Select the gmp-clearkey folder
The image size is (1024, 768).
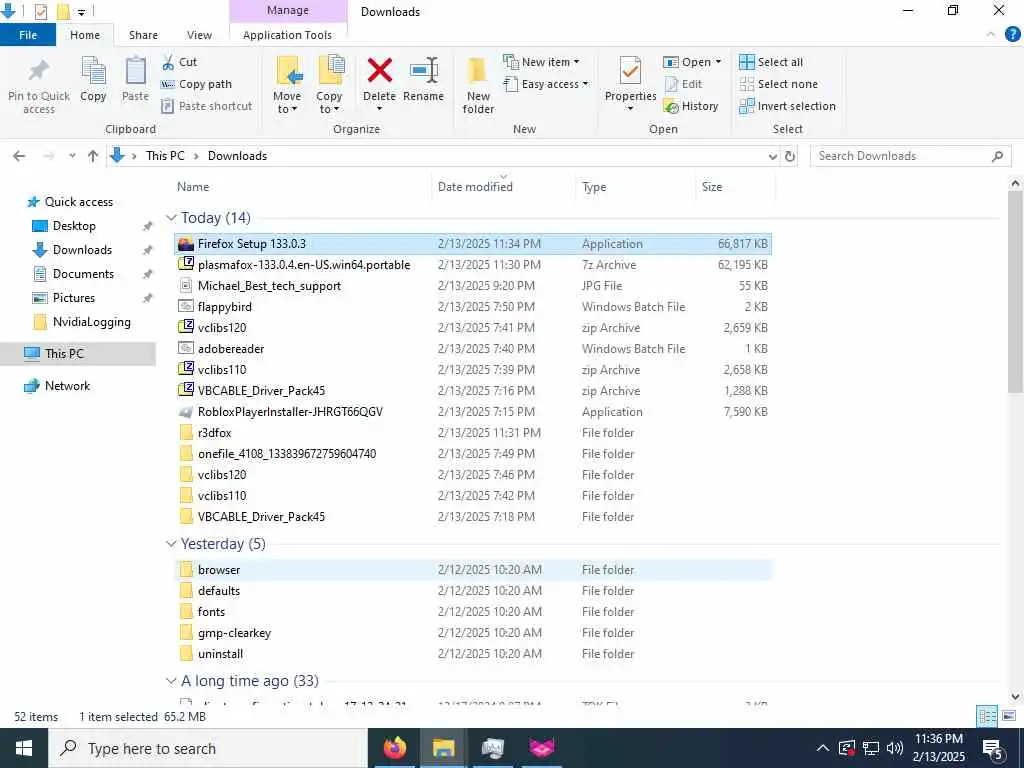(473, 633)
